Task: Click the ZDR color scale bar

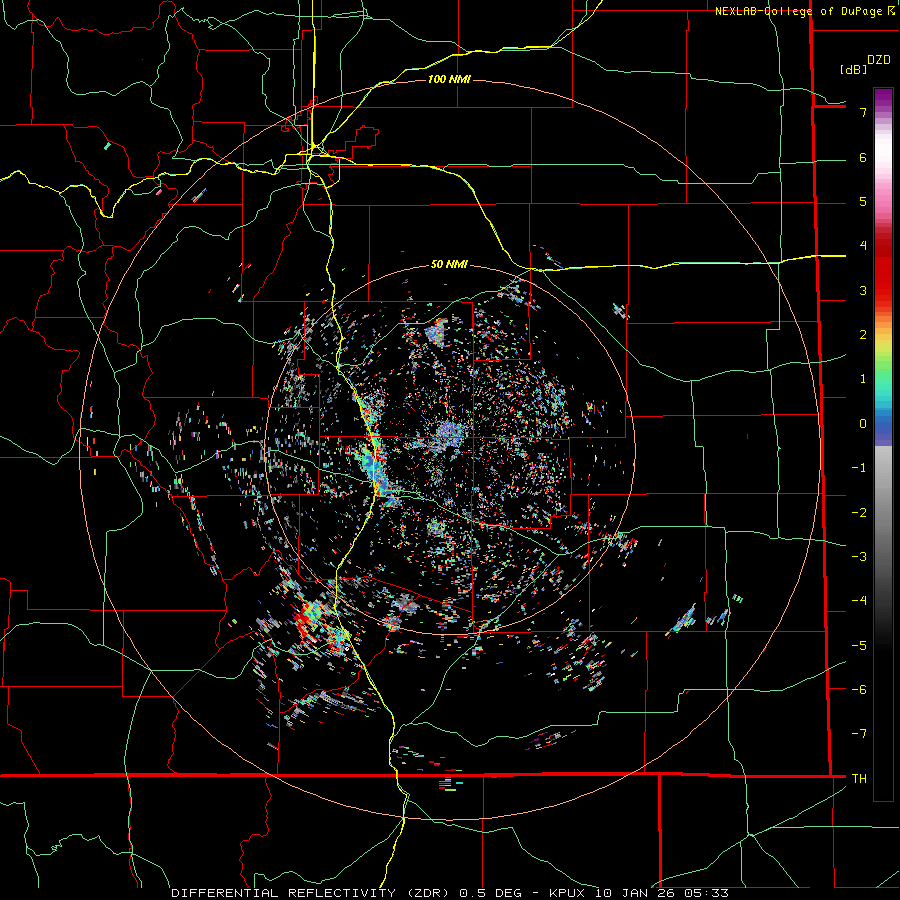Action: 883,444
